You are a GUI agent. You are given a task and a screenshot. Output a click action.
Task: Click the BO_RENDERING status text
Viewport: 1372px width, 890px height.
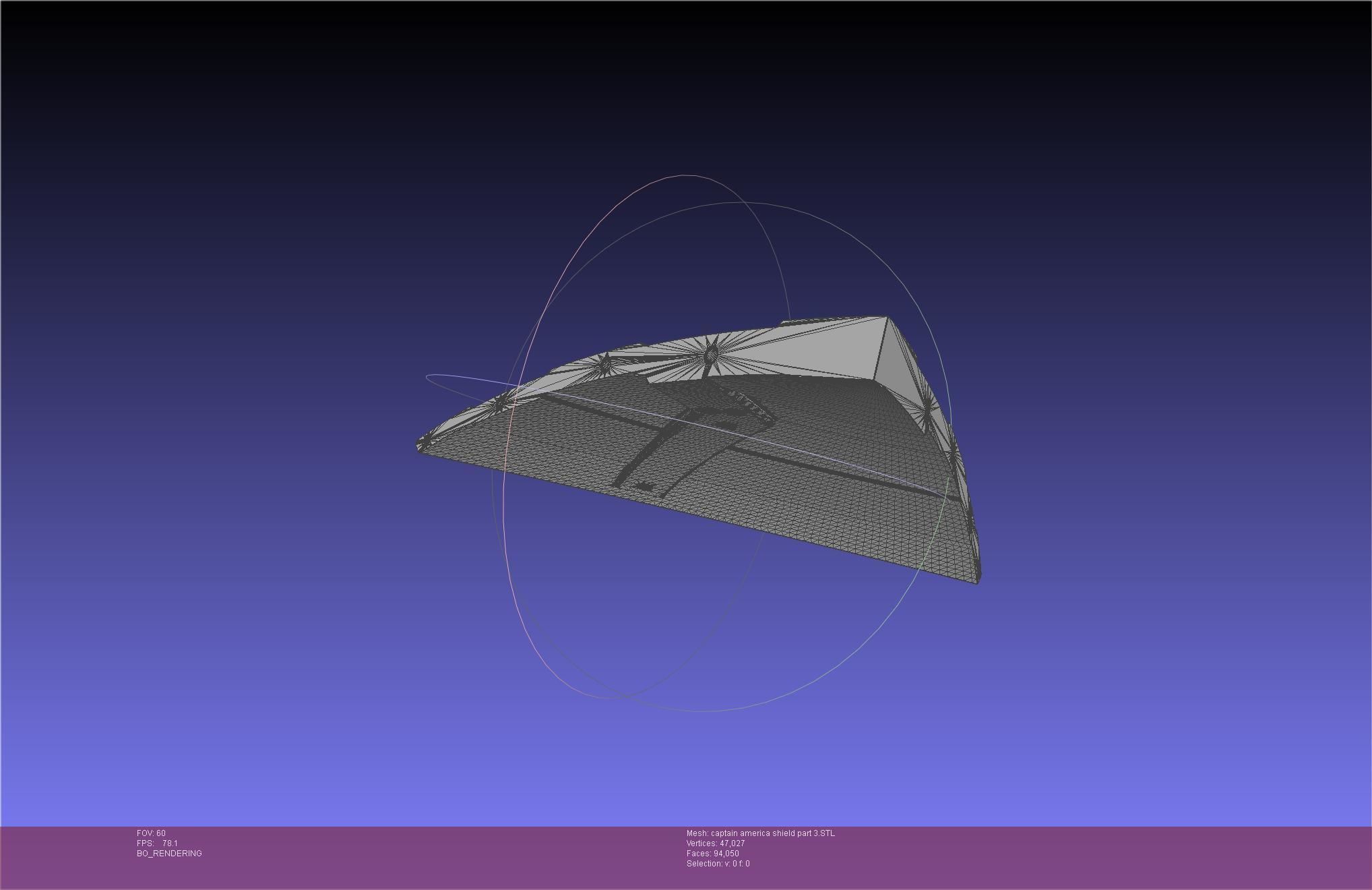coord(169,854)
